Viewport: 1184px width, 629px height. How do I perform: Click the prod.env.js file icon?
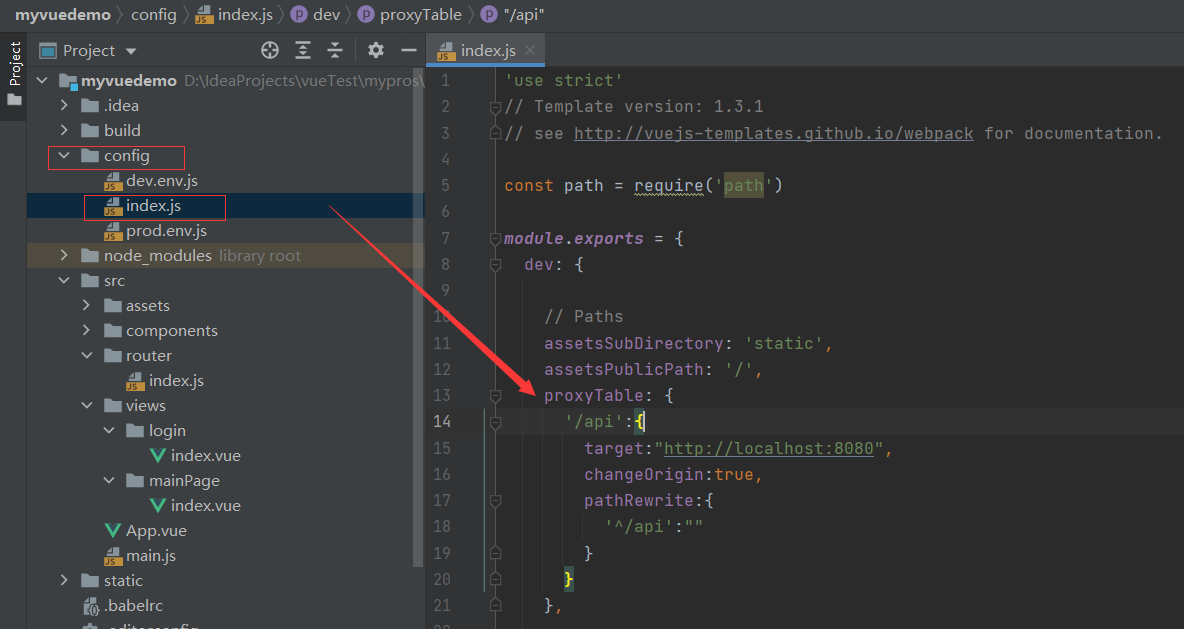pyautogui.click(x=112, y=230)
